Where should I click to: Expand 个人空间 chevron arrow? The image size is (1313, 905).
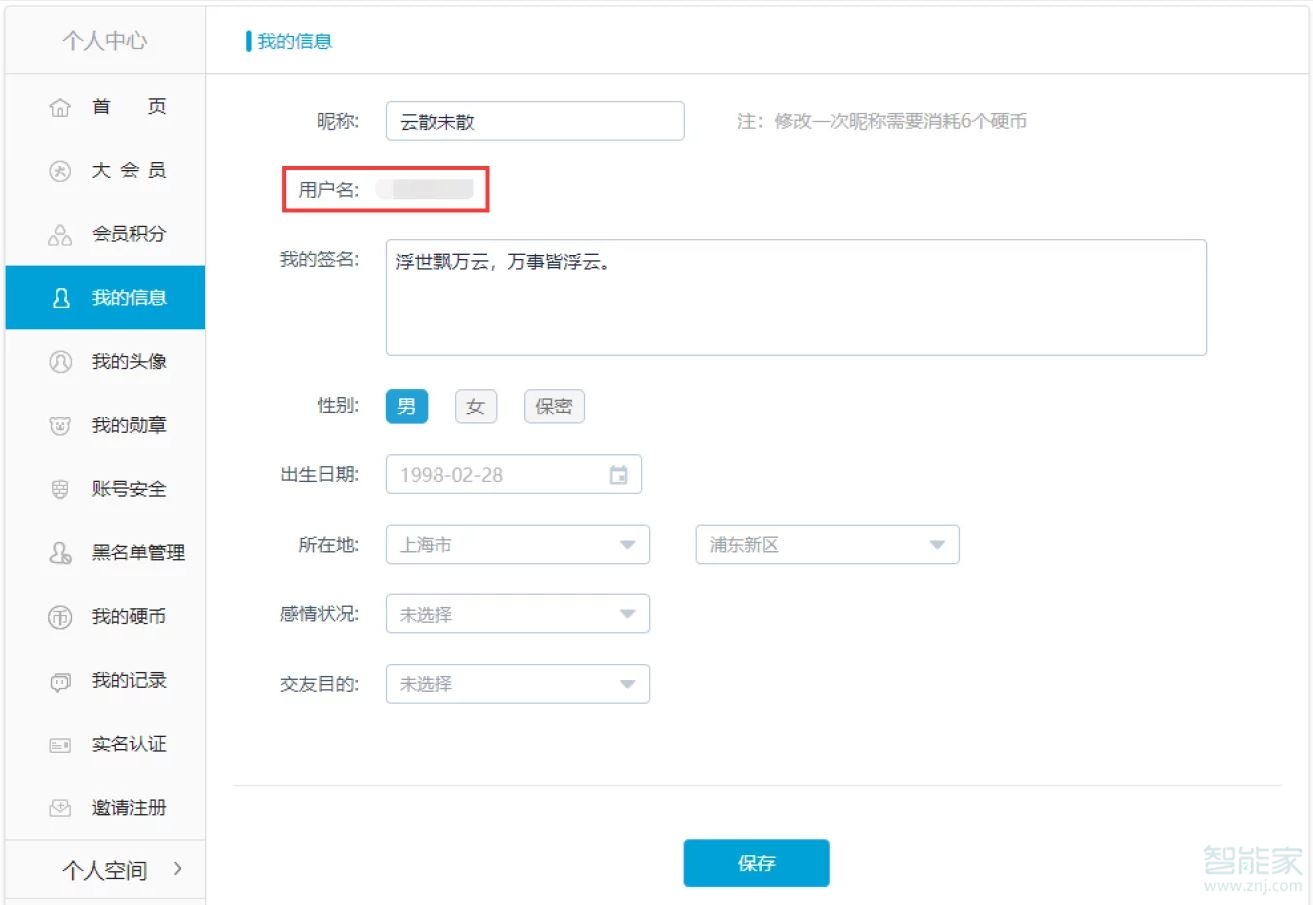pyautogui.click(x=178, y=869)
